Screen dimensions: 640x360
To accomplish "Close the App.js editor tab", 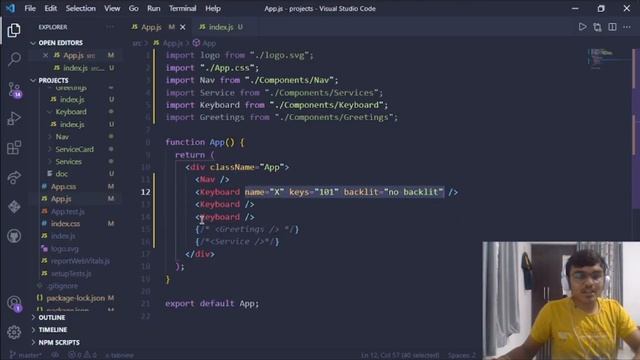I will click(183, 27).
